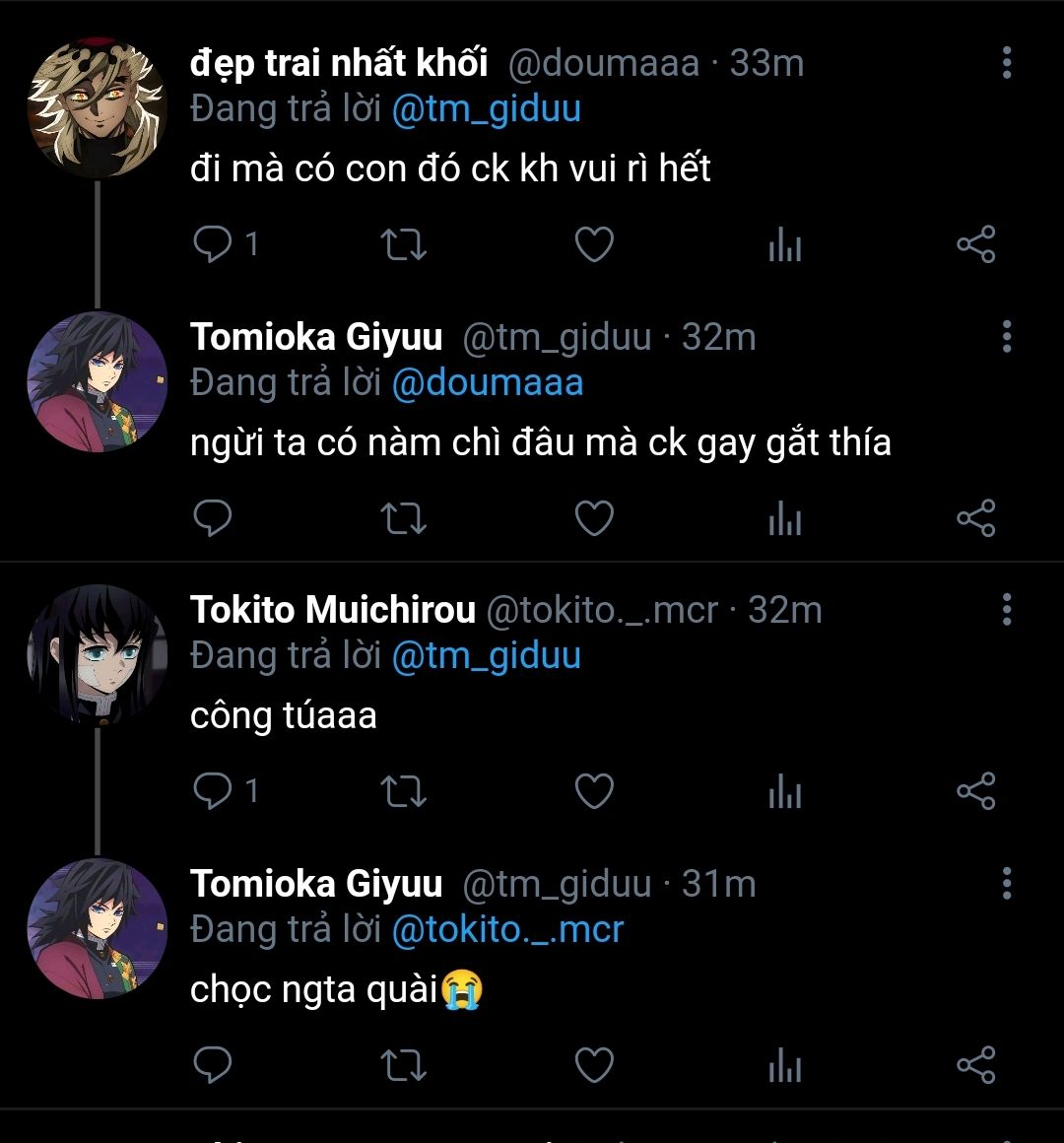
Task: View analytics for doumaaa's tweet
Action: [x=784, y=243]
